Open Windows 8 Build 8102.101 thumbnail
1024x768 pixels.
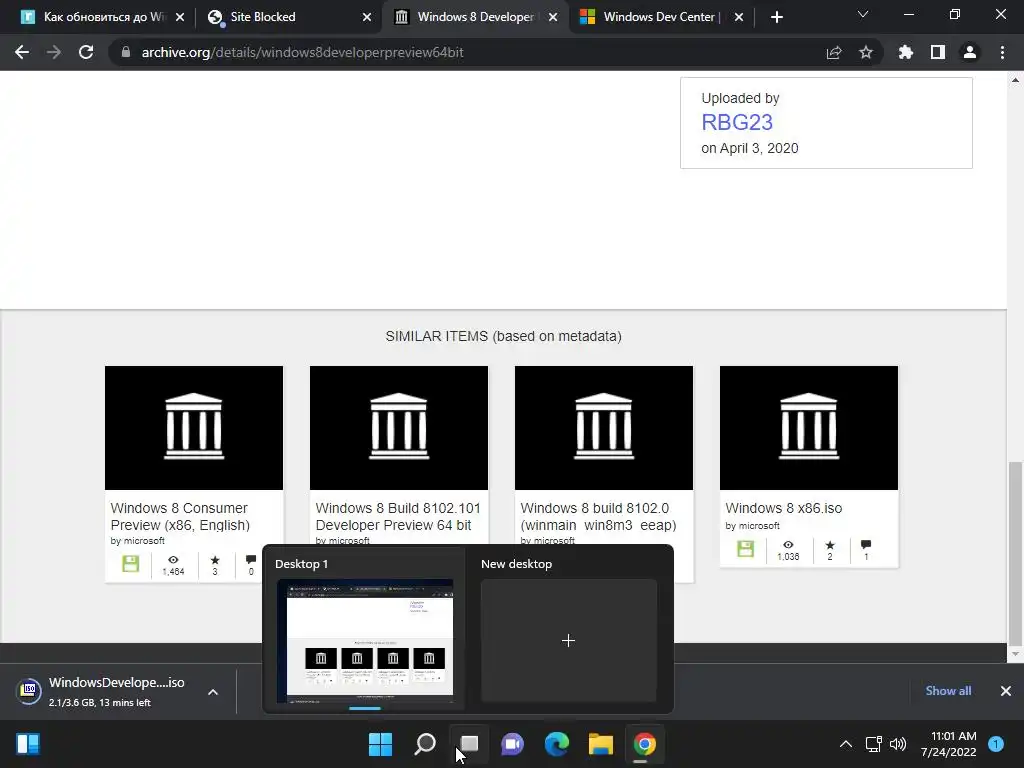pos(399,428)
